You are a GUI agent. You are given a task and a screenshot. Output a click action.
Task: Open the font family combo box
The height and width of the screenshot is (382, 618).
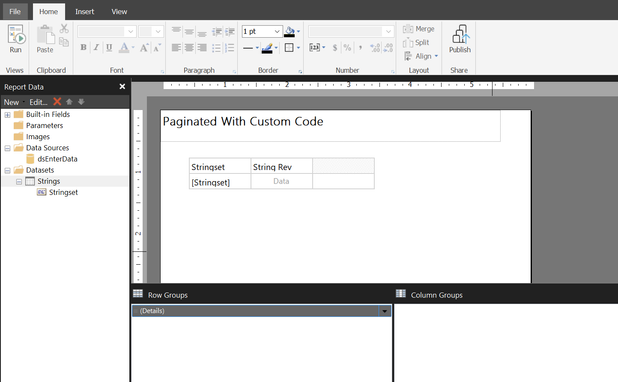coord(106,31)
